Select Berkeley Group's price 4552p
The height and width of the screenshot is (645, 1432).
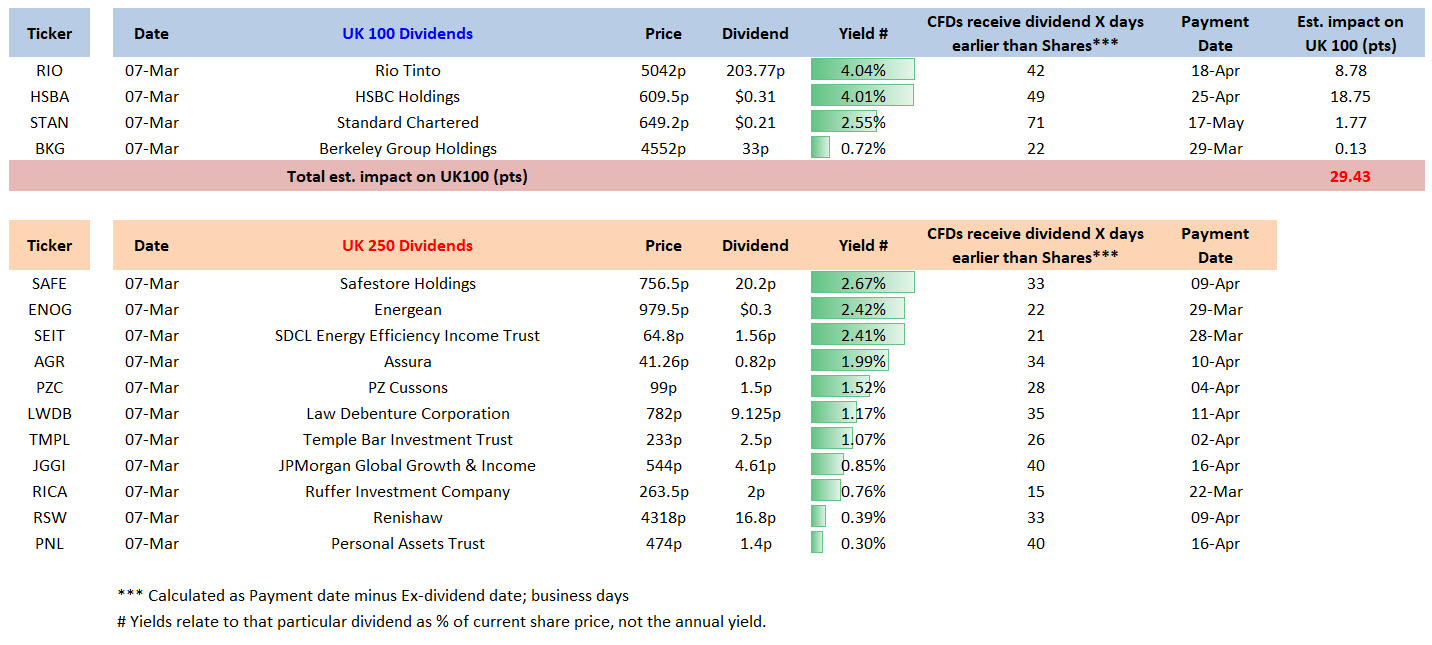[x=663, y=149]
